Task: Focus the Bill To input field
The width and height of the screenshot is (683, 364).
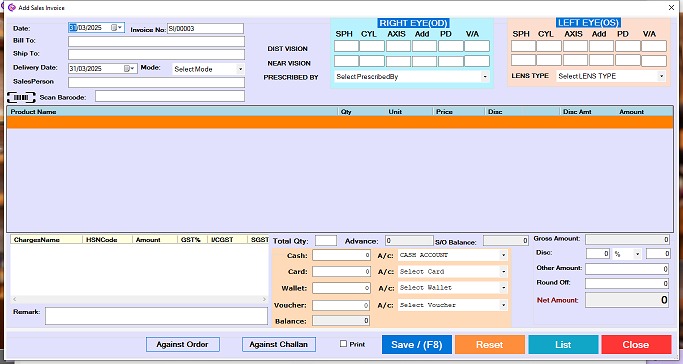Action: click(x=156, y=41)
